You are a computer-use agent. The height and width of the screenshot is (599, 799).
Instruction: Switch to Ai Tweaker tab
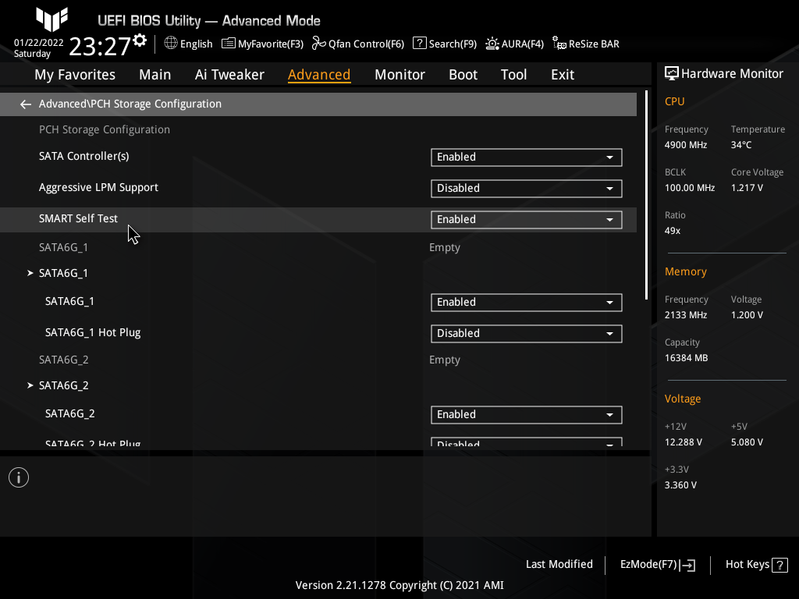click(x=229, y=75)
